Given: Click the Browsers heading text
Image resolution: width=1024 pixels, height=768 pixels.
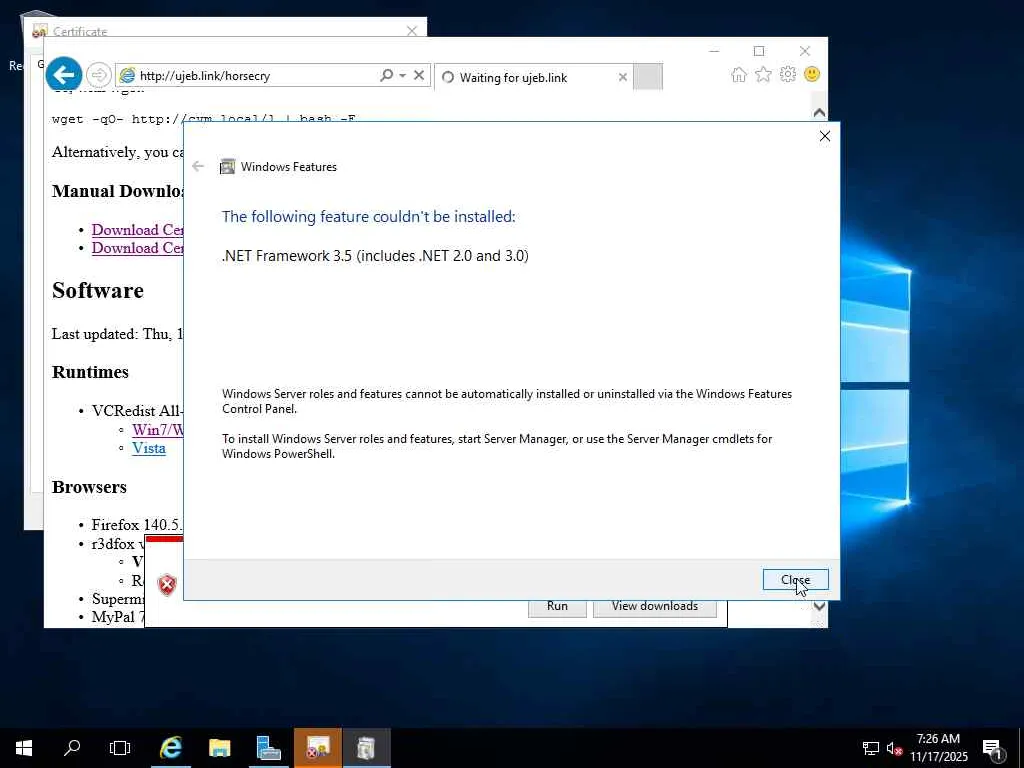Looking at the screenshot, I should pos(89,487).
